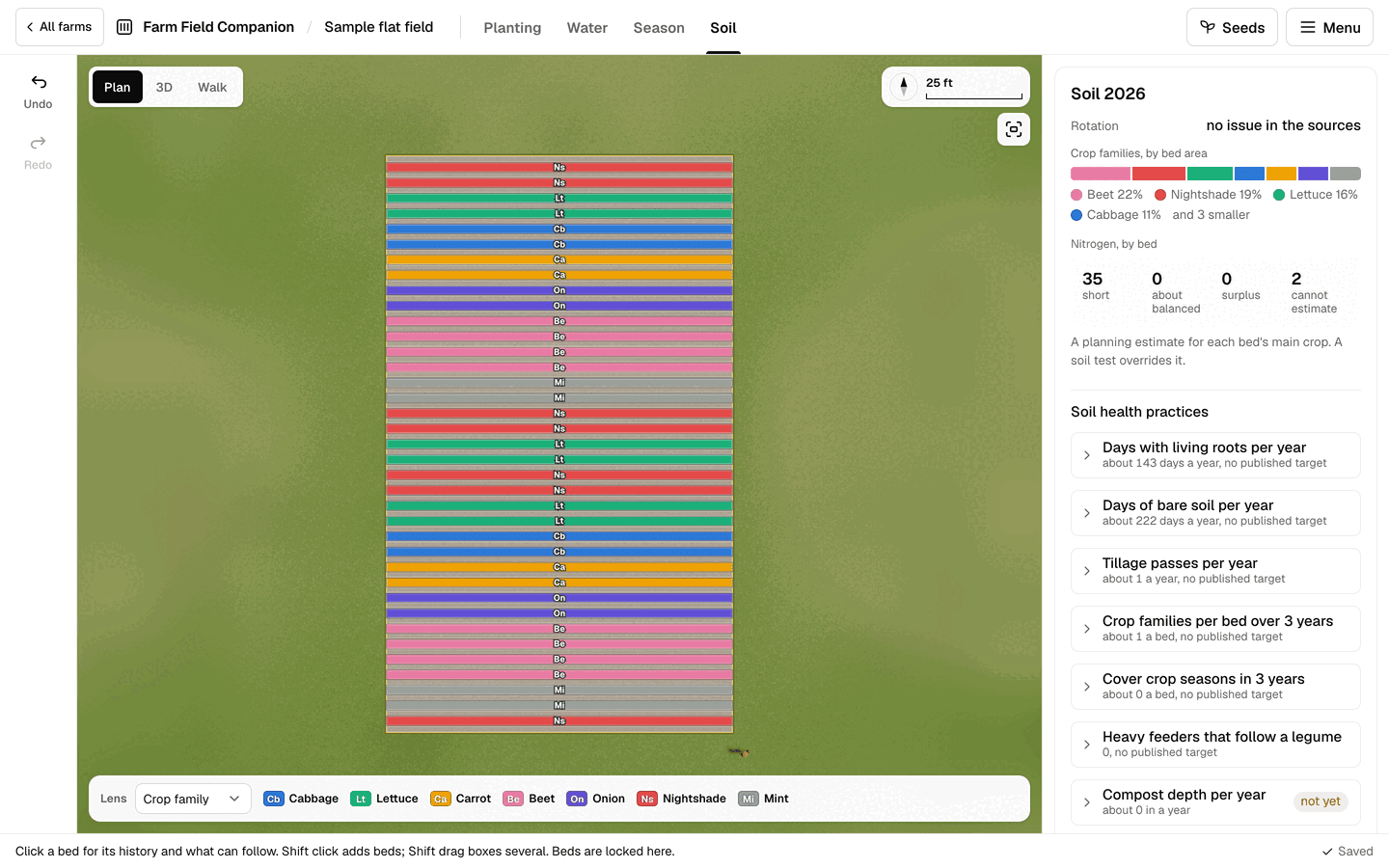Click the Farm Field Companion logo icon

[124, 27]
